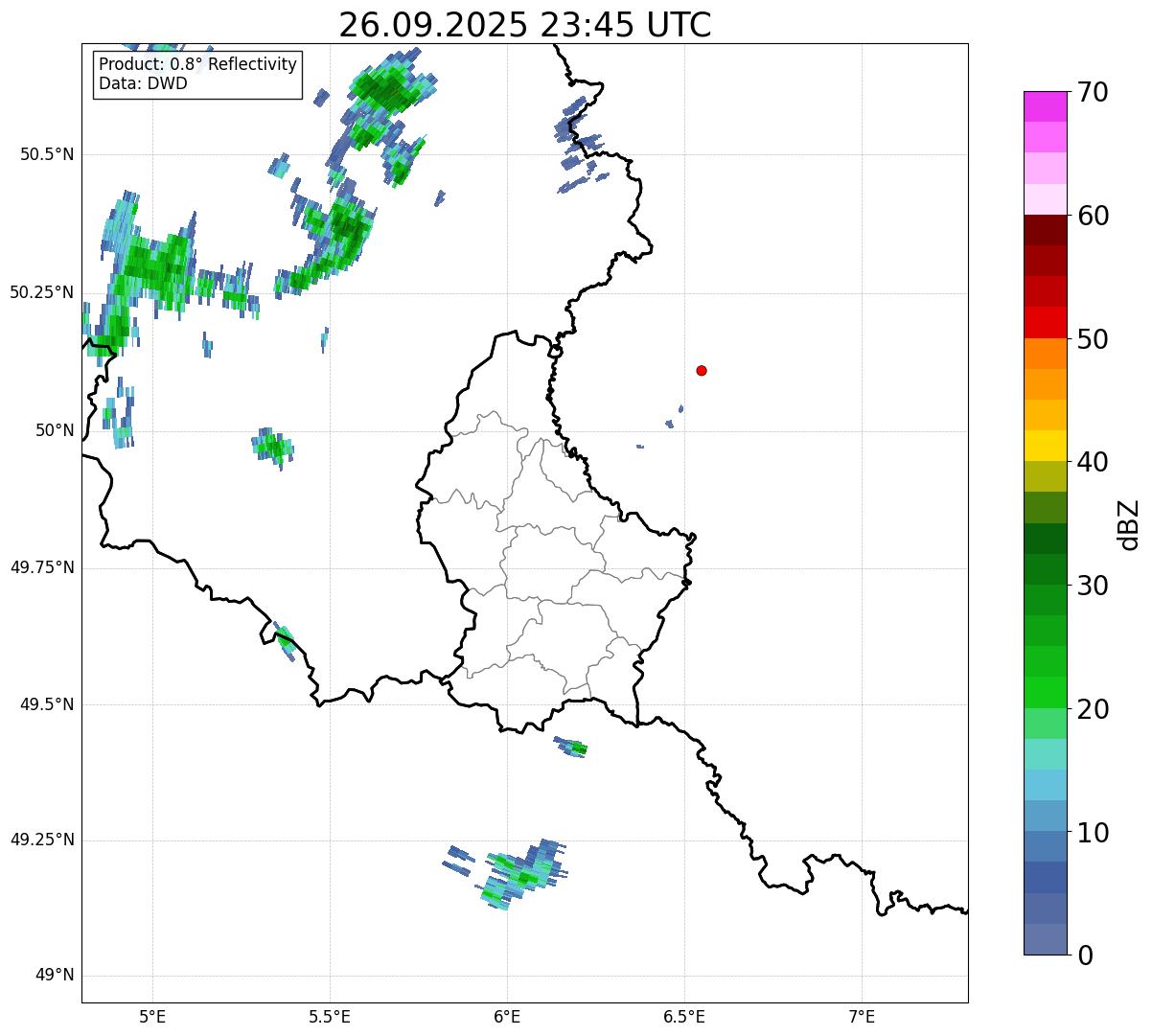The width and height of the screenshot is (1152, 1036).
Task: Pick the dark maroon swatch below 60 dBZ
Action: [1044, 230]
